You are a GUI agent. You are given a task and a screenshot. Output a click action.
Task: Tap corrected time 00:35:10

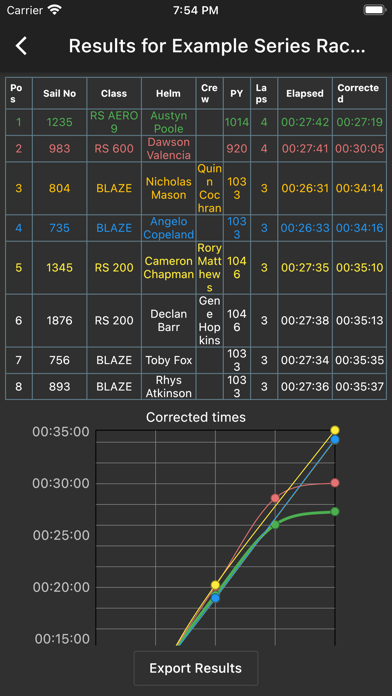pos(359,268)
